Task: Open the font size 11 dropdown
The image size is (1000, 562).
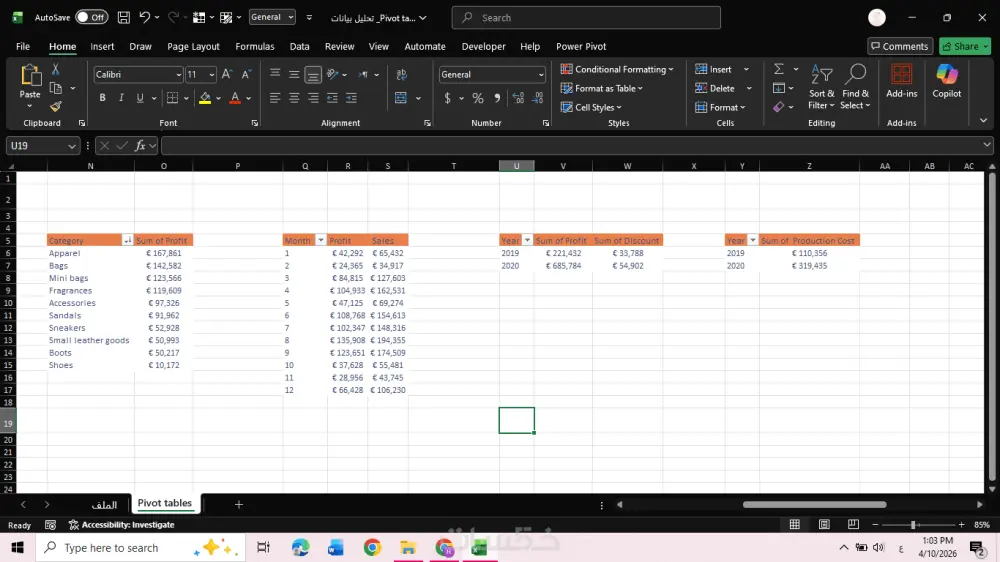Action: click(x=212, y=75)
